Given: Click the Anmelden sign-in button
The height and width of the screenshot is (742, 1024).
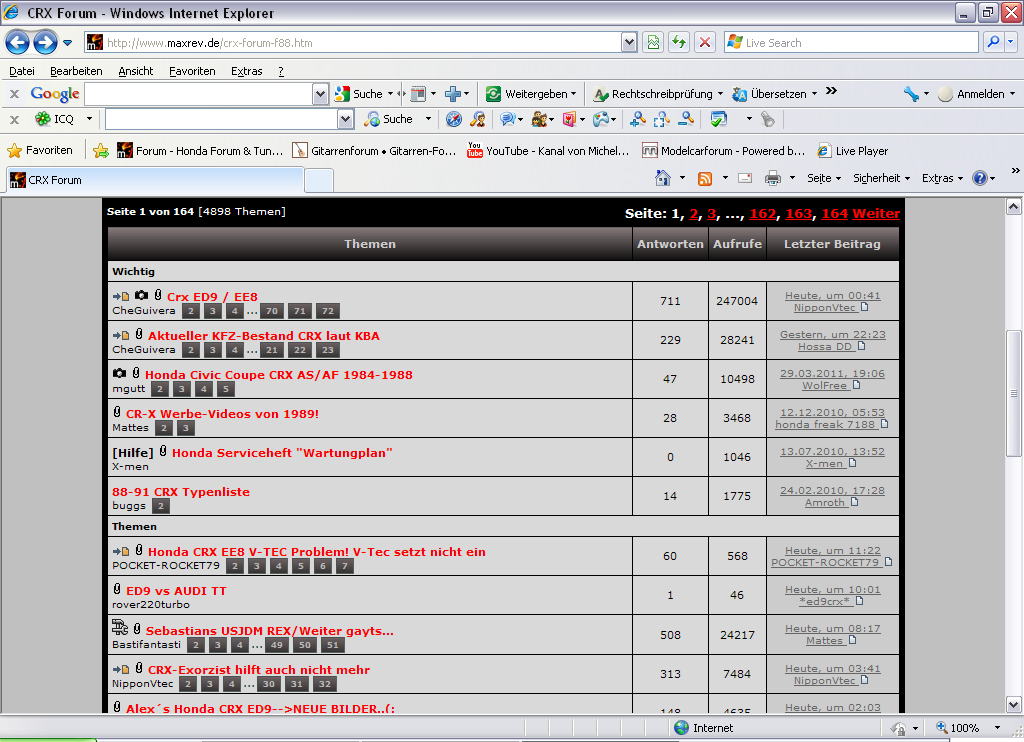Looking at the screenshot, I should (x=971, y=94).
